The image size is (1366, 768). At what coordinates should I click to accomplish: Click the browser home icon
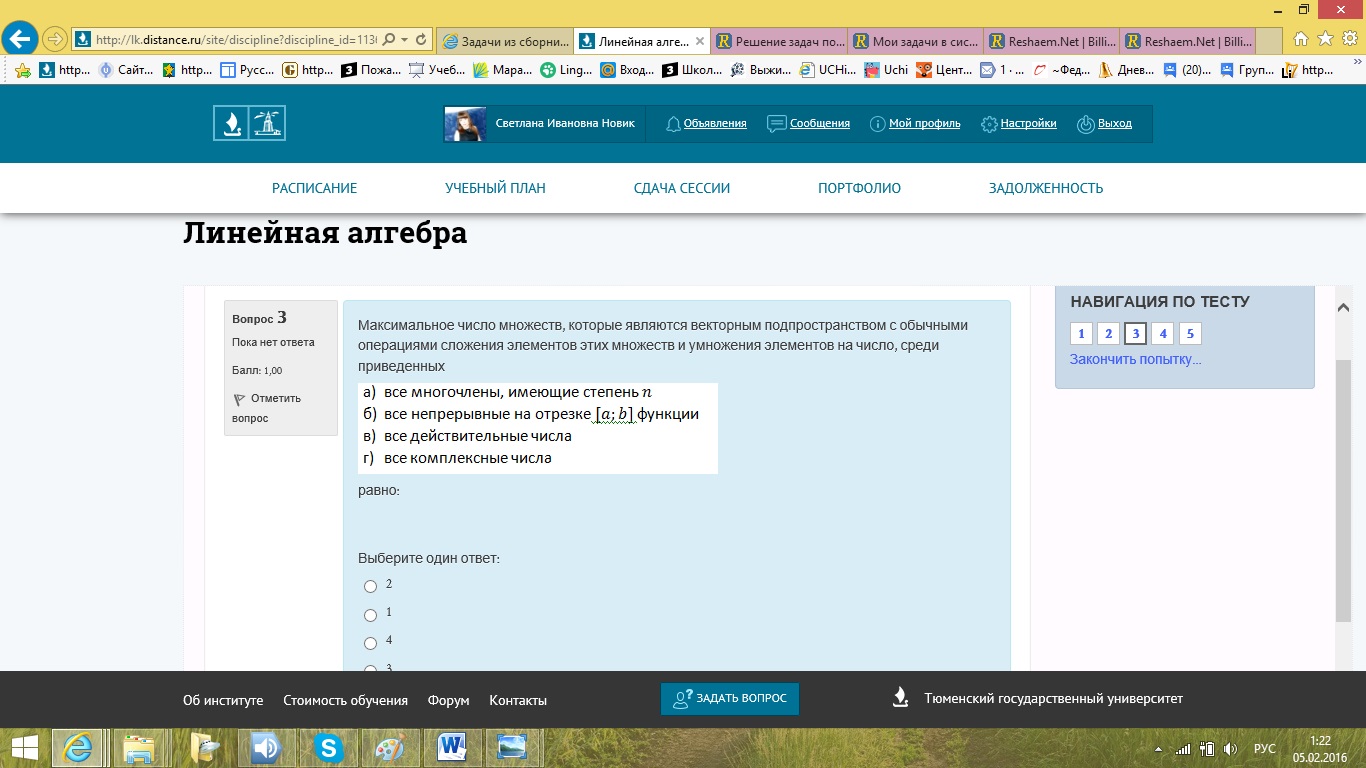1300,39
